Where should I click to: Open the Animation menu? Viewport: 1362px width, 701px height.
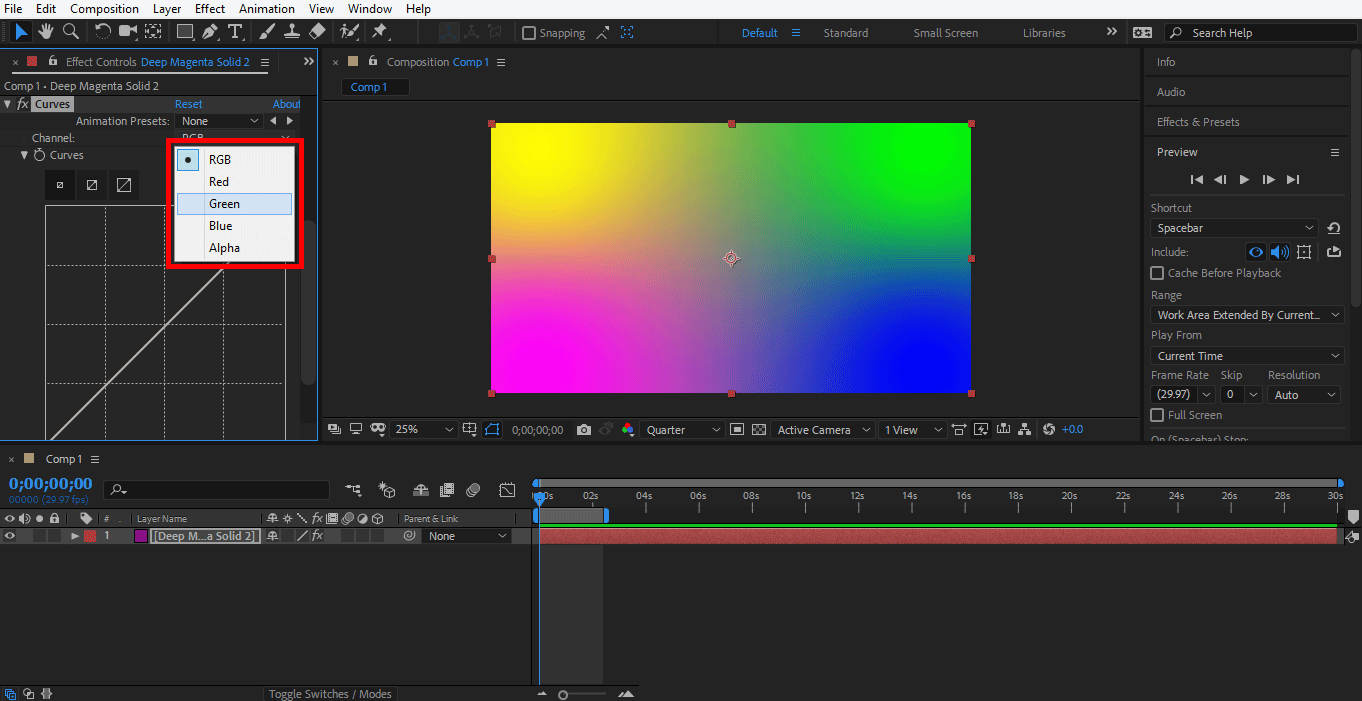(267, 9)
